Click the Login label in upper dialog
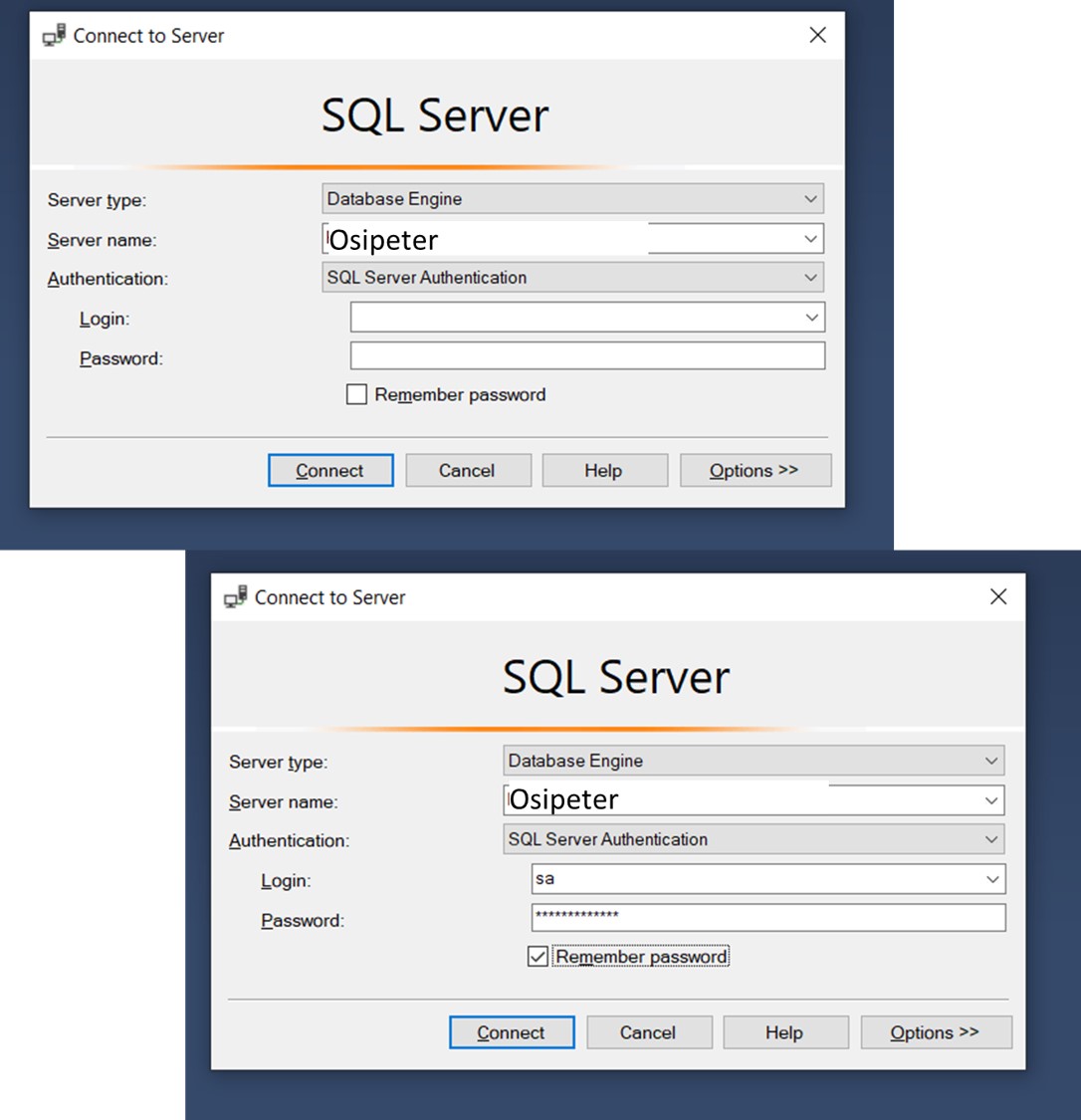1081x1120 pixels. point(105,319)
